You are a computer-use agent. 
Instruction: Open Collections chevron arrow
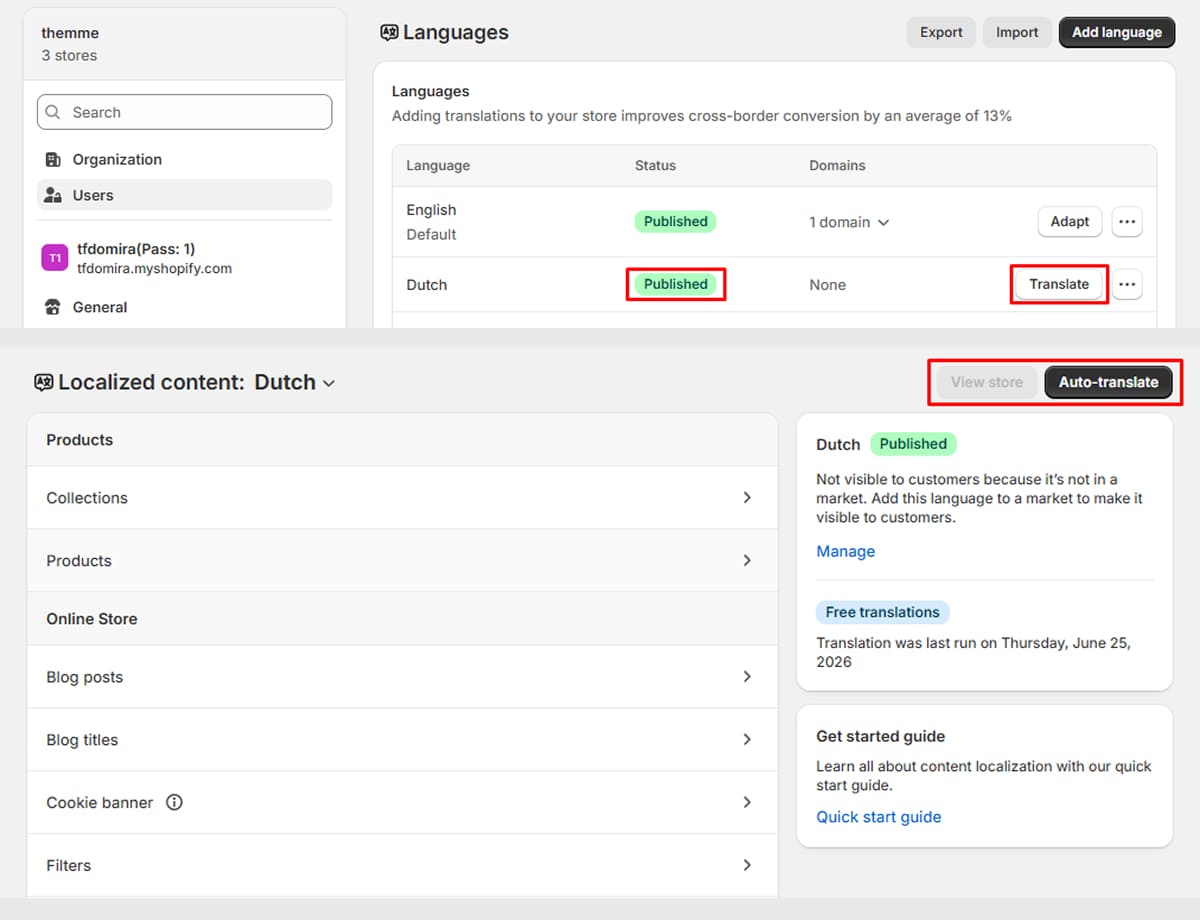pos(747,497)
